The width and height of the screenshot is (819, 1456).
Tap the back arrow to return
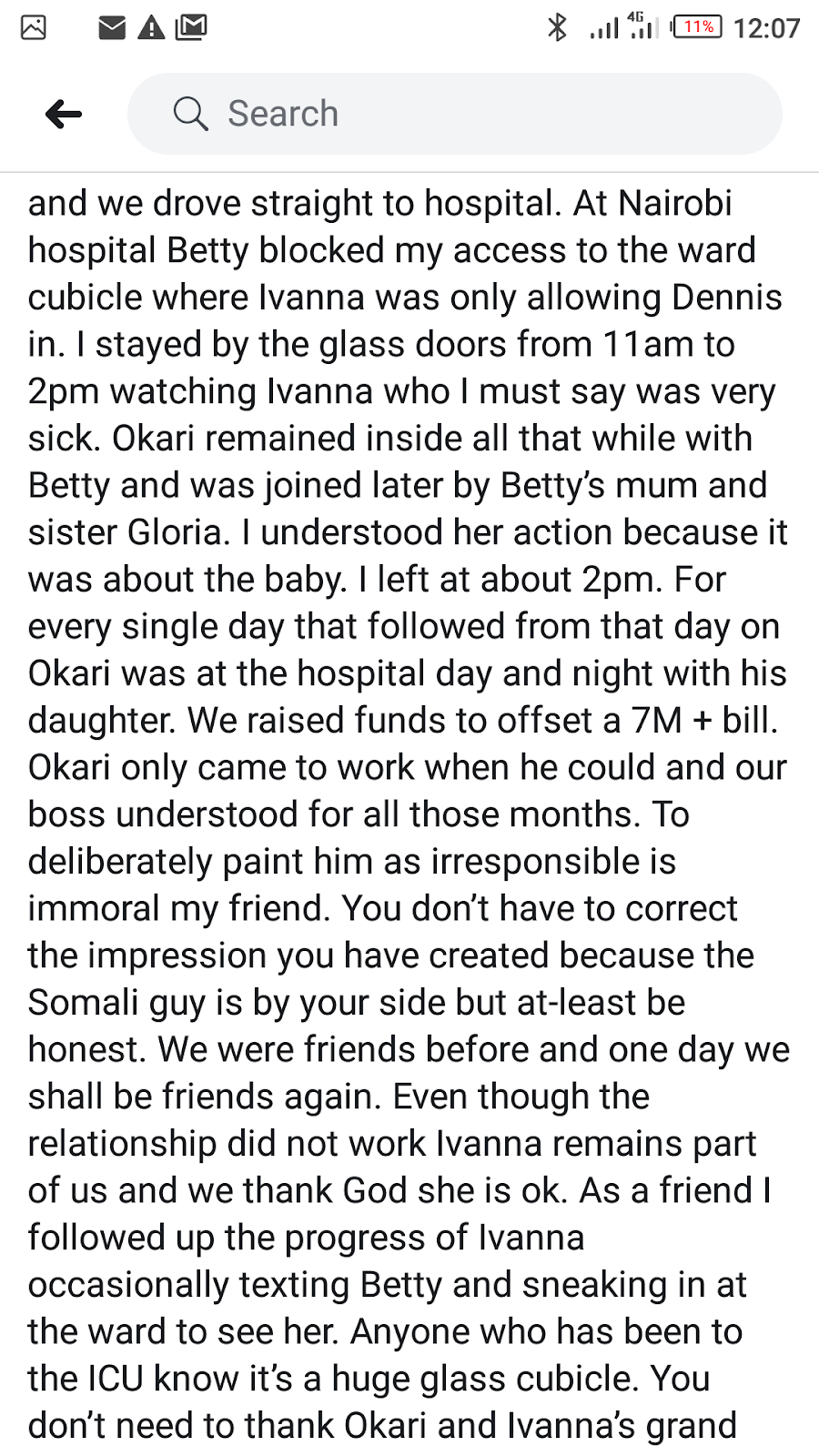[x=64, y=114]
